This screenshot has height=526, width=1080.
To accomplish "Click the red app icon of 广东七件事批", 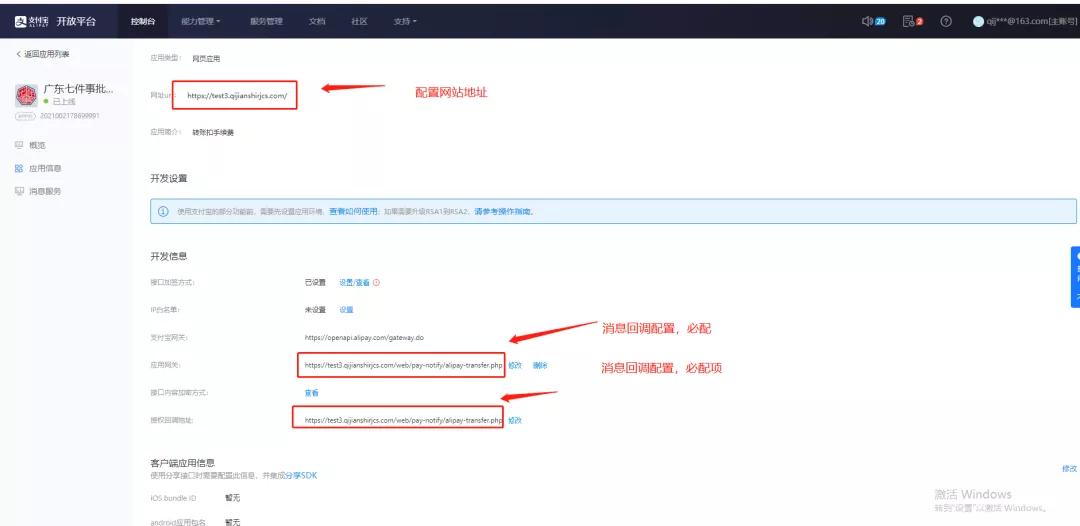I will coord(26,96).
